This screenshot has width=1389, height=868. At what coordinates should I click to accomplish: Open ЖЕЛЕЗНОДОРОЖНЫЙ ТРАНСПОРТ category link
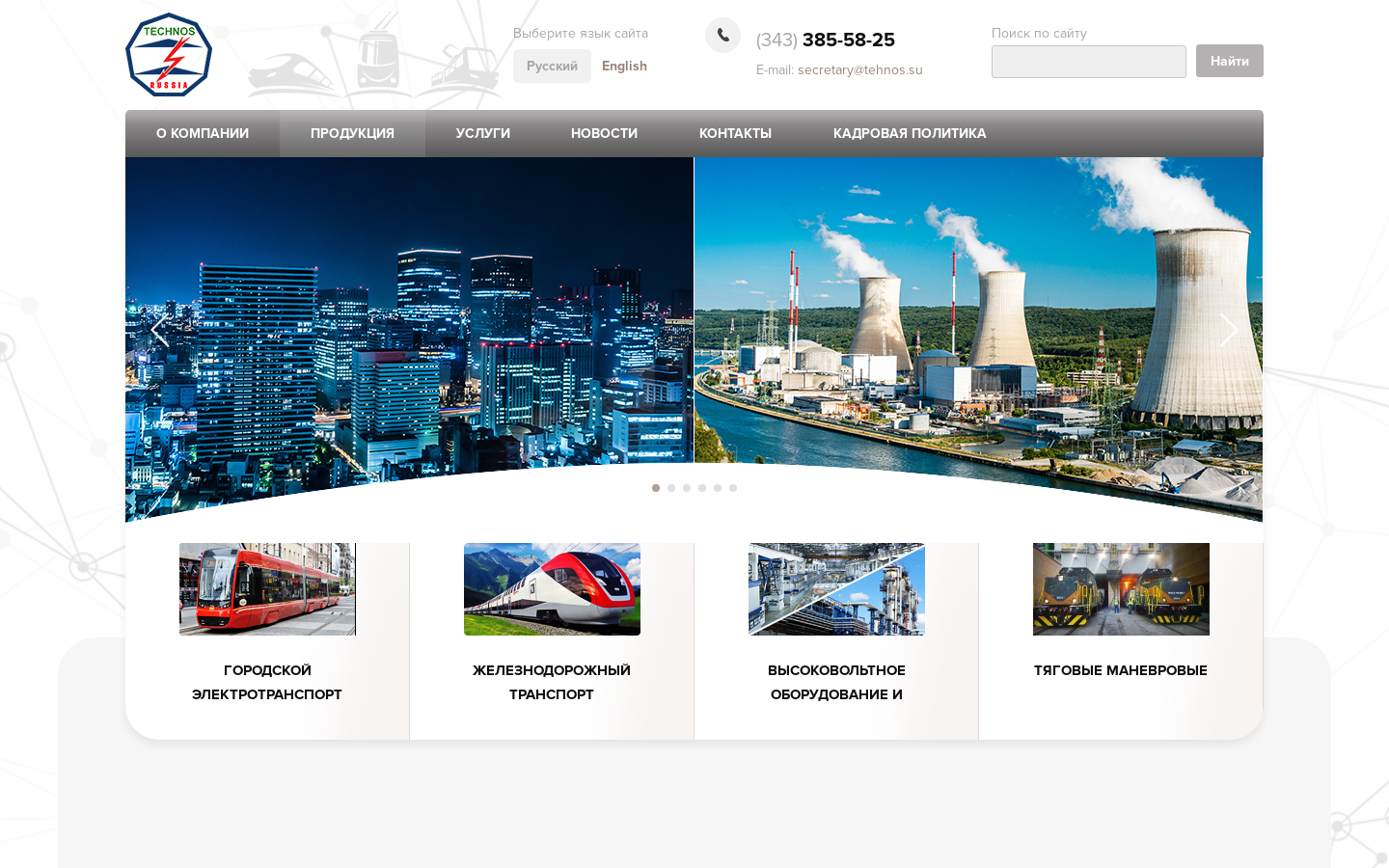(x=552, y=682)
